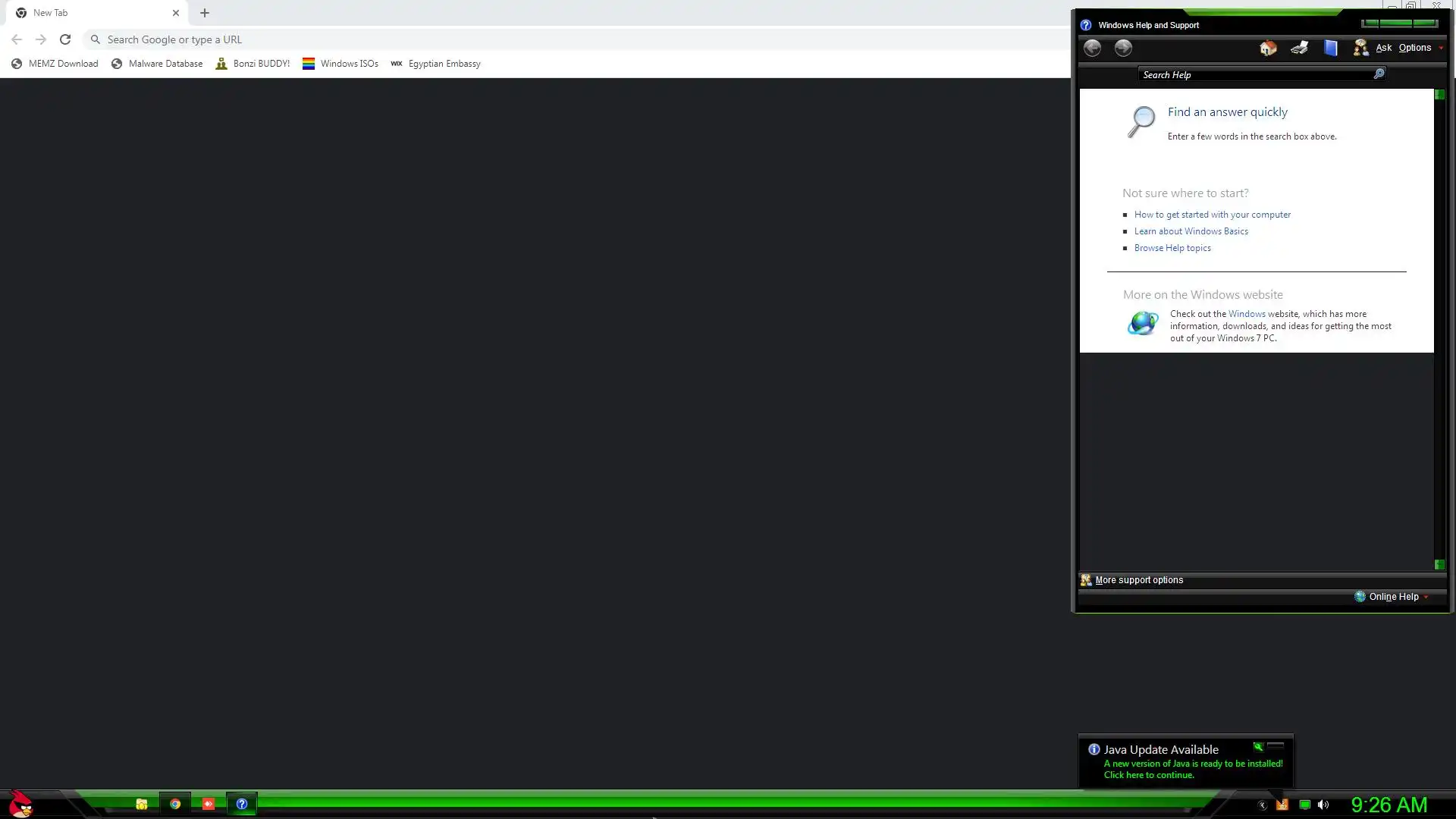Open Learn about Windows Basics link

coord(1191,231)
